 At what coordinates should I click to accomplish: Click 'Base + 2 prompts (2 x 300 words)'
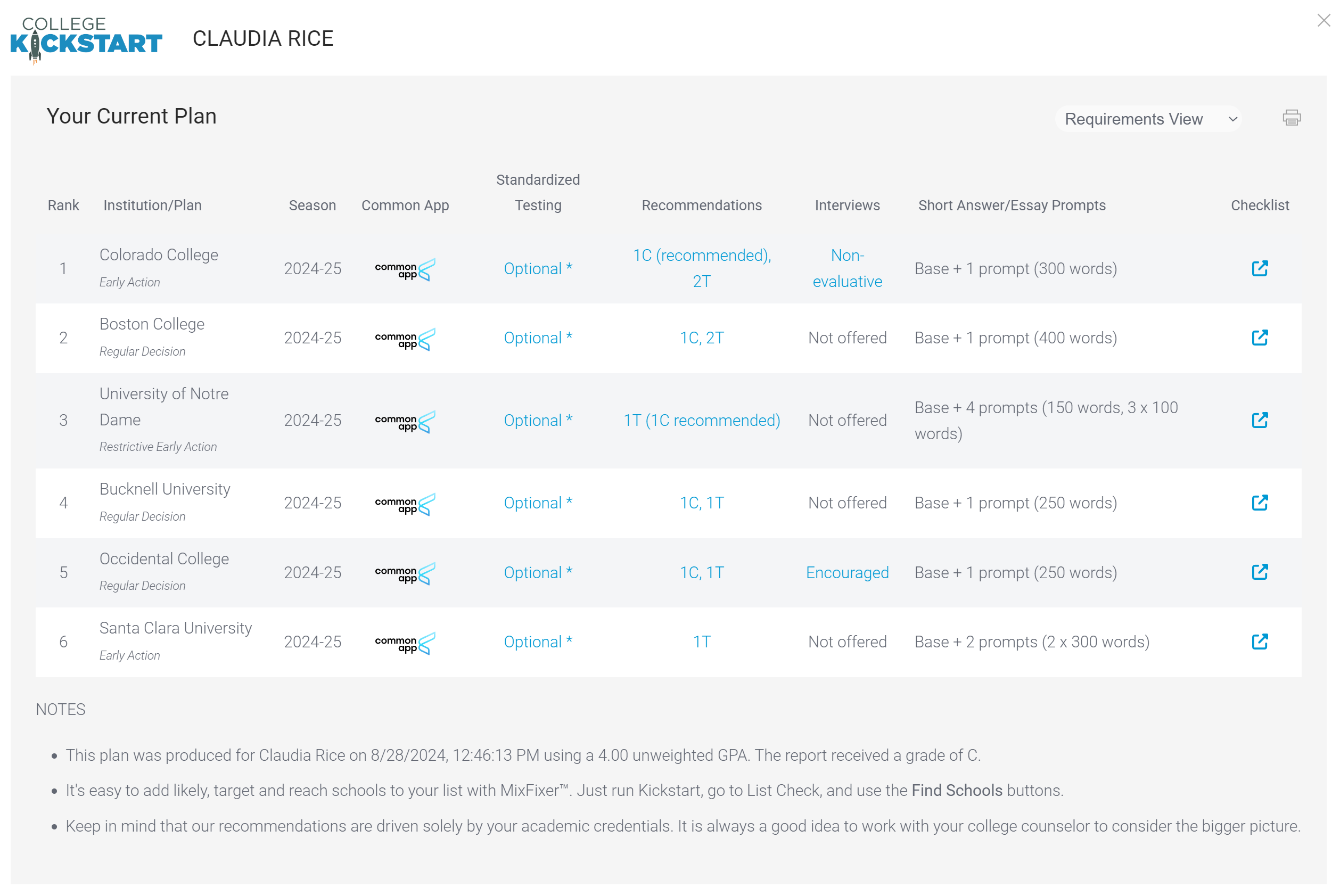coord(1031,642)
